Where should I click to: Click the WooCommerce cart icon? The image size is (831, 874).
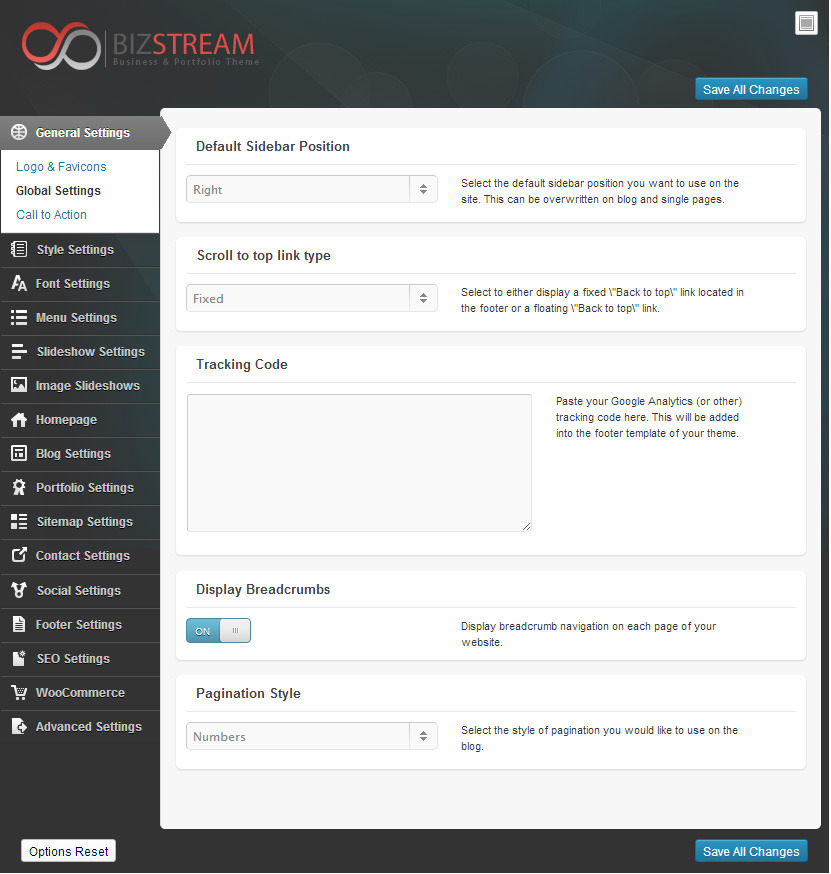(x=19, y=693)
